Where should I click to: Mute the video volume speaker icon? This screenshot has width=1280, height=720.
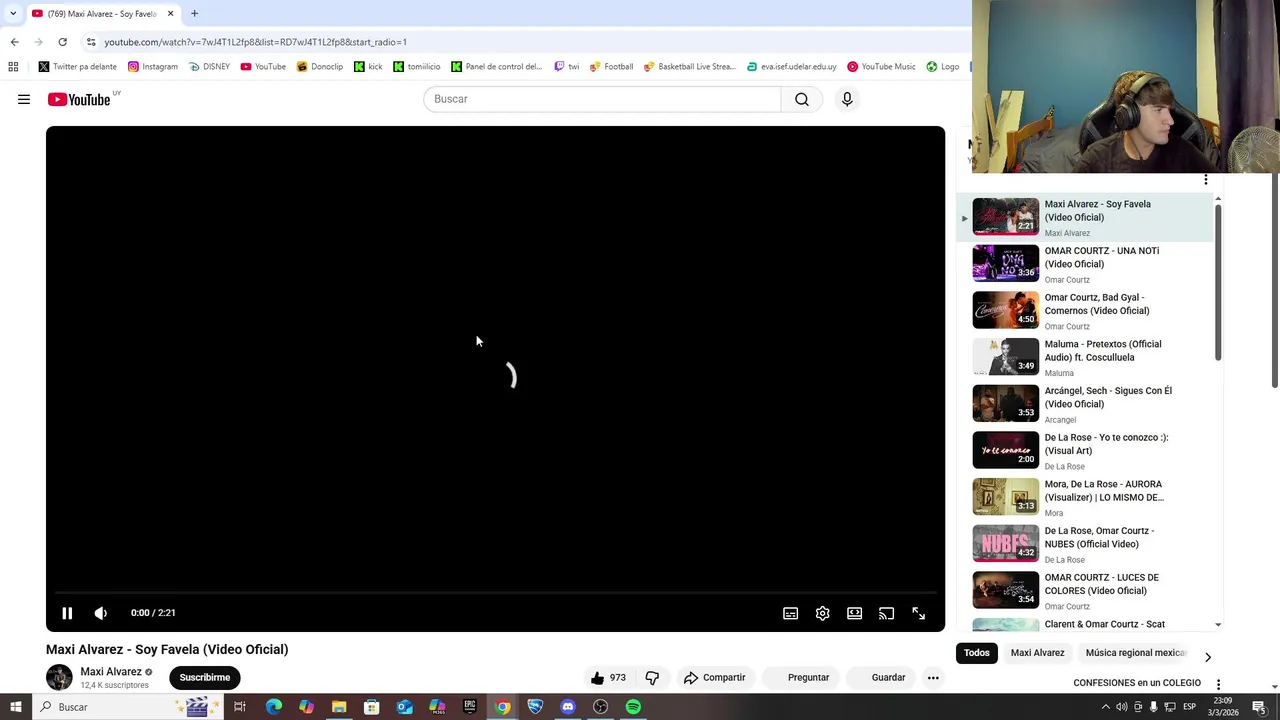[100, 613]
